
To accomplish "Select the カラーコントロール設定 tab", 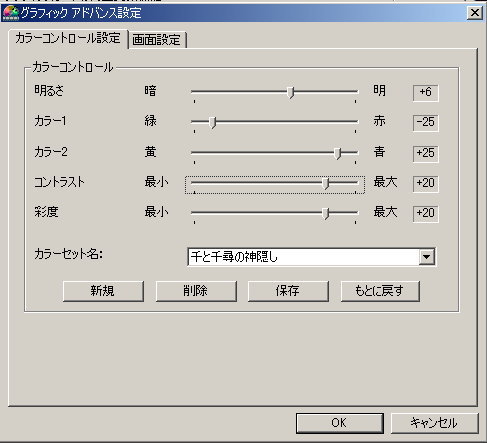I will pos(68,39).
